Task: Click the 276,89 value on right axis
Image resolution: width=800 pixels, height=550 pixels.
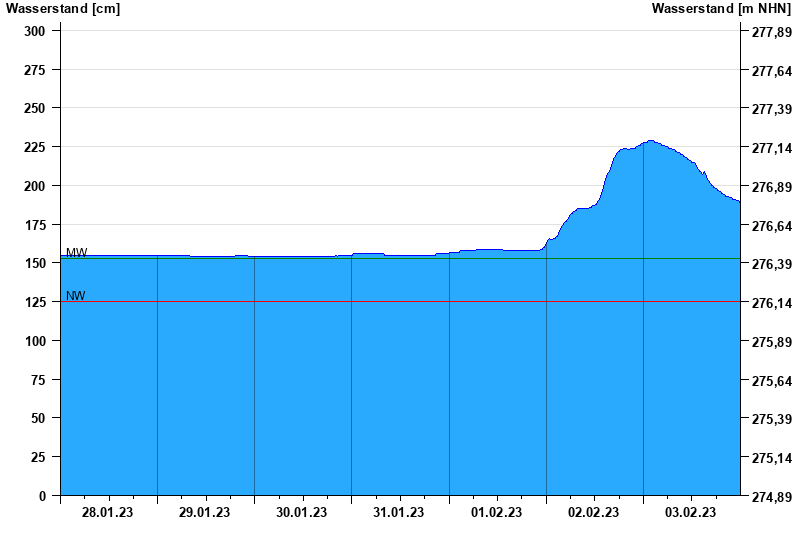Action: (772, 187)
